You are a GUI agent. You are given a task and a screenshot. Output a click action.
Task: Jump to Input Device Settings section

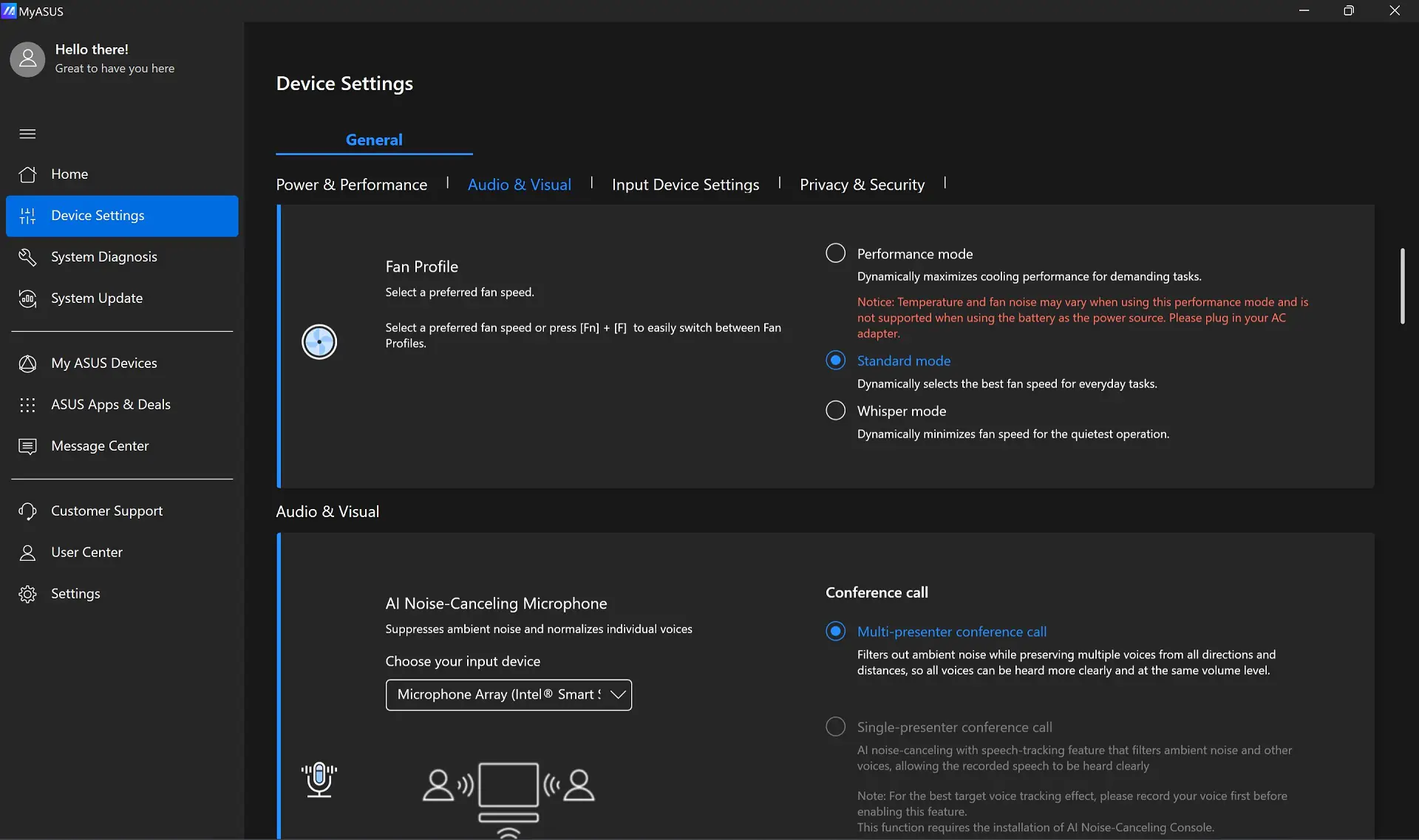pos(686,185)
